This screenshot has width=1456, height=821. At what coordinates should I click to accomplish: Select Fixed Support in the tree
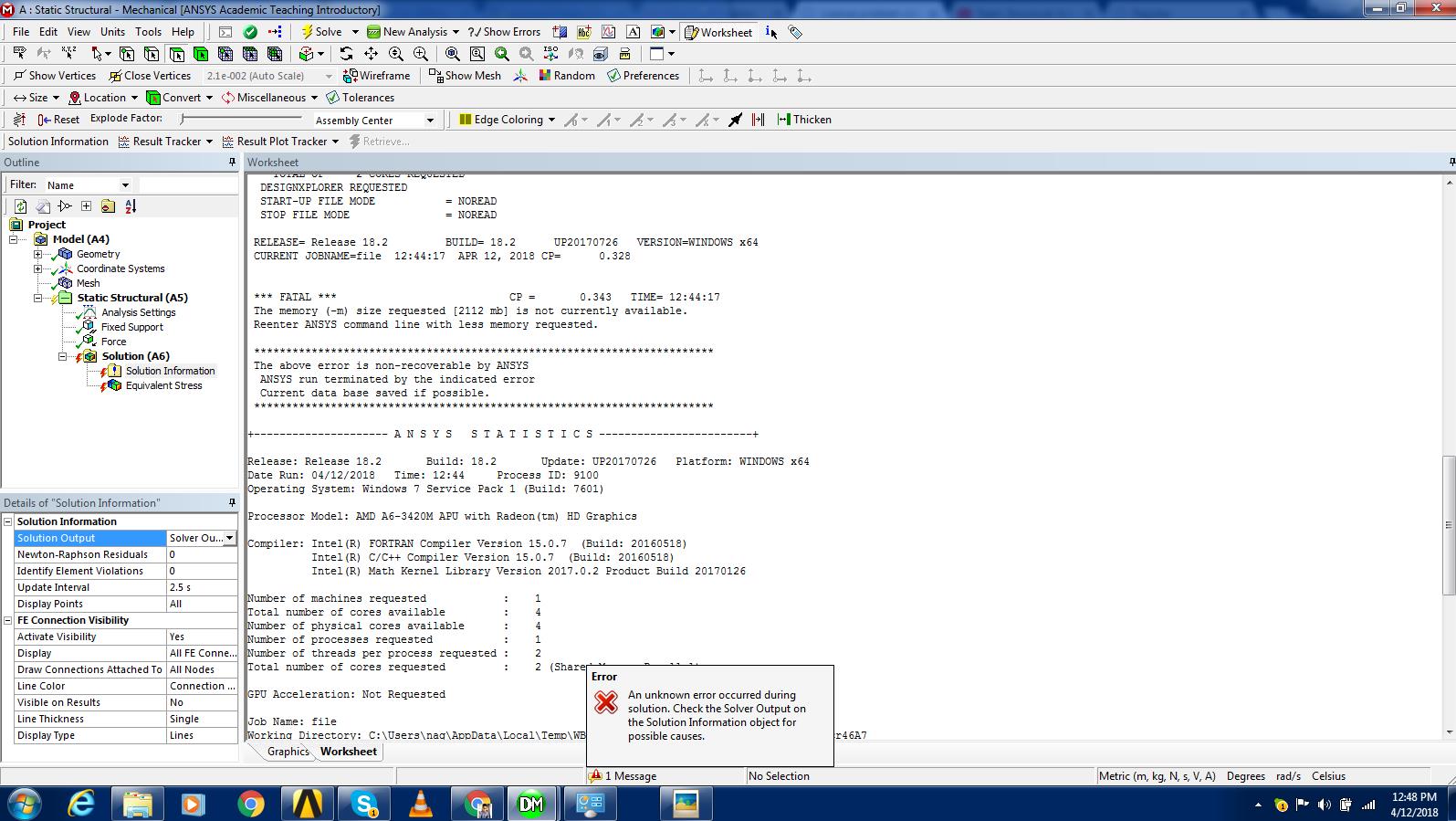click(x=131, y=327)
